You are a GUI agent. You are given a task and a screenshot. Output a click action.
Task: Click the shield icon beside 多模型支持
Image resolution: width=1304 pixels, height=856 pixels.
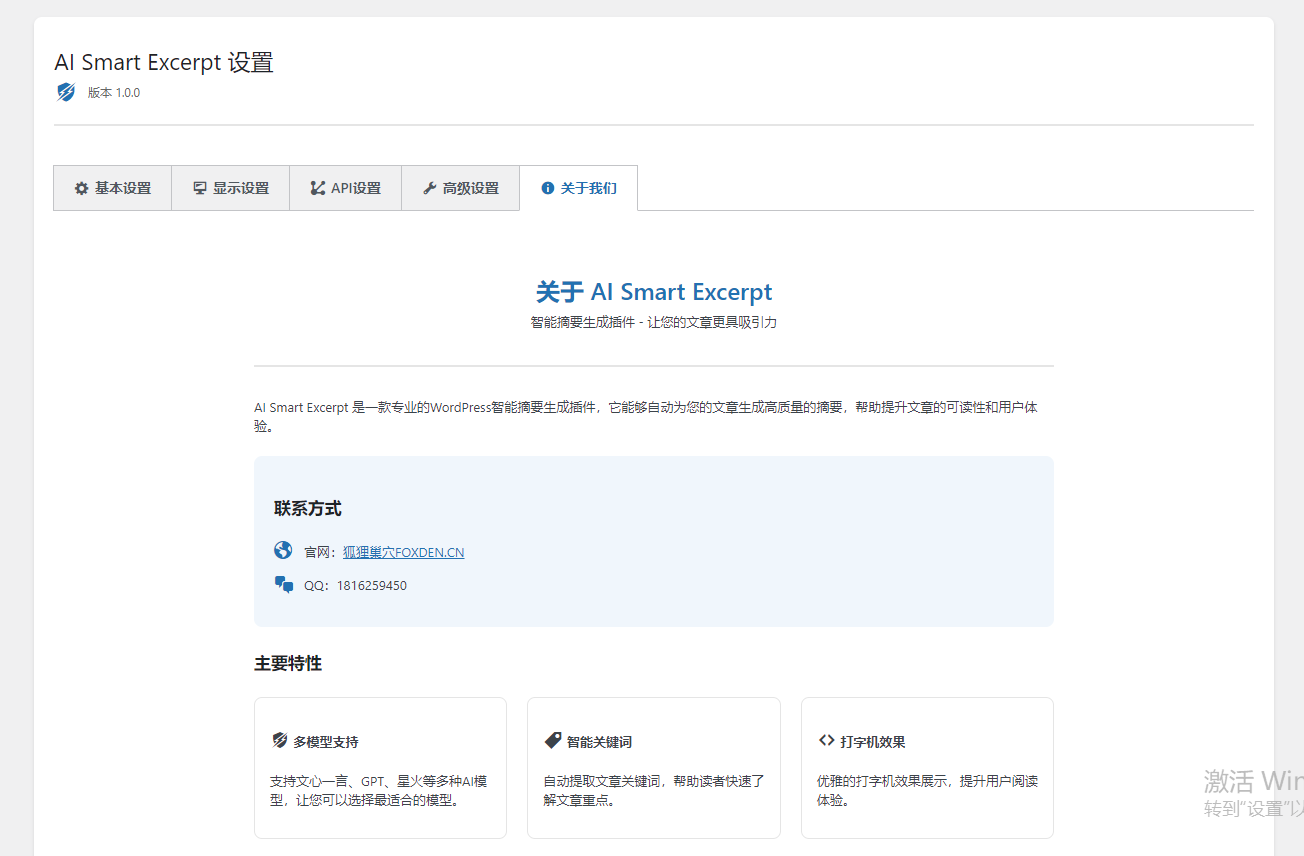pos(280,740)
